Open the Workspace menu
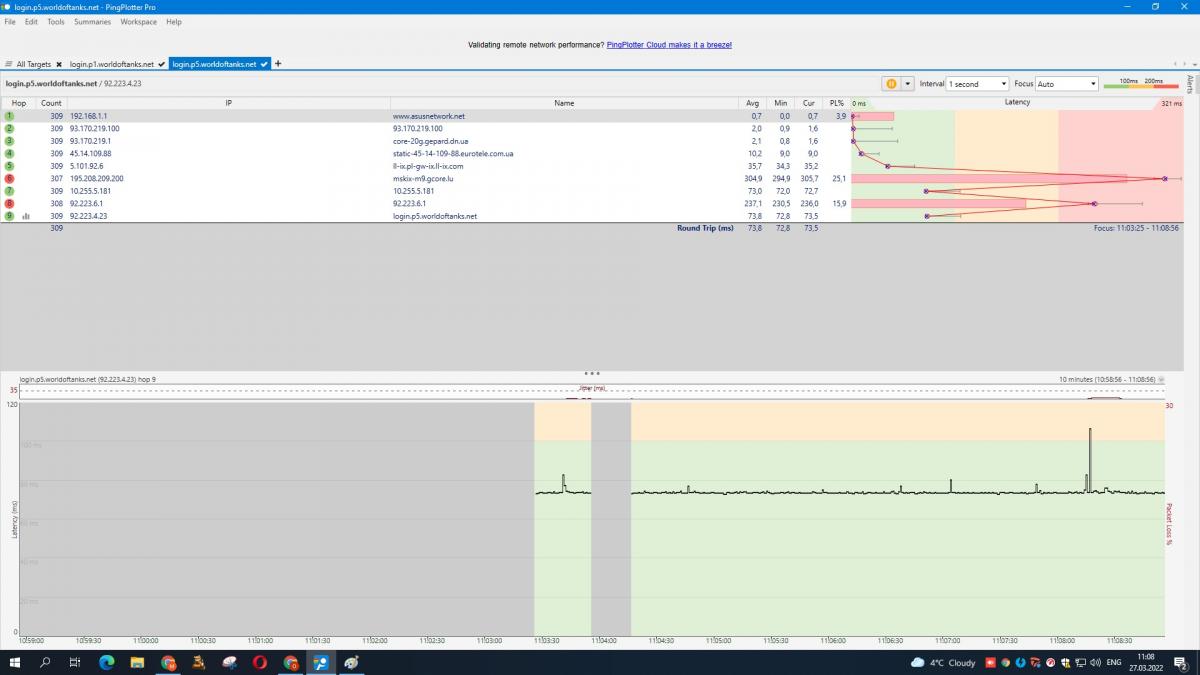The width and height of the screenshot is (1200, 675). coord(138,21)
